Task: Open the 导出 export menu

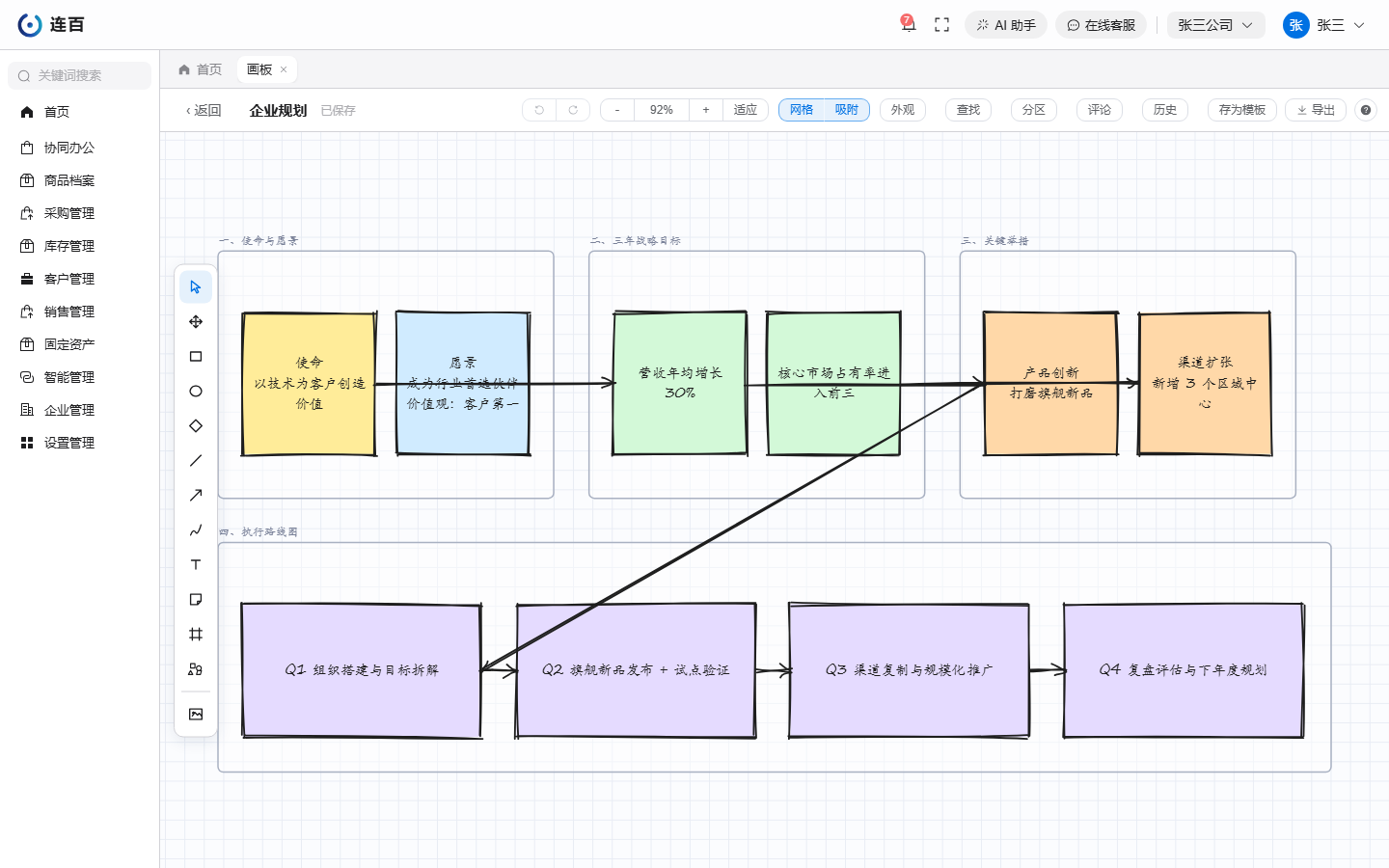Action: (x=1316, y=110)
